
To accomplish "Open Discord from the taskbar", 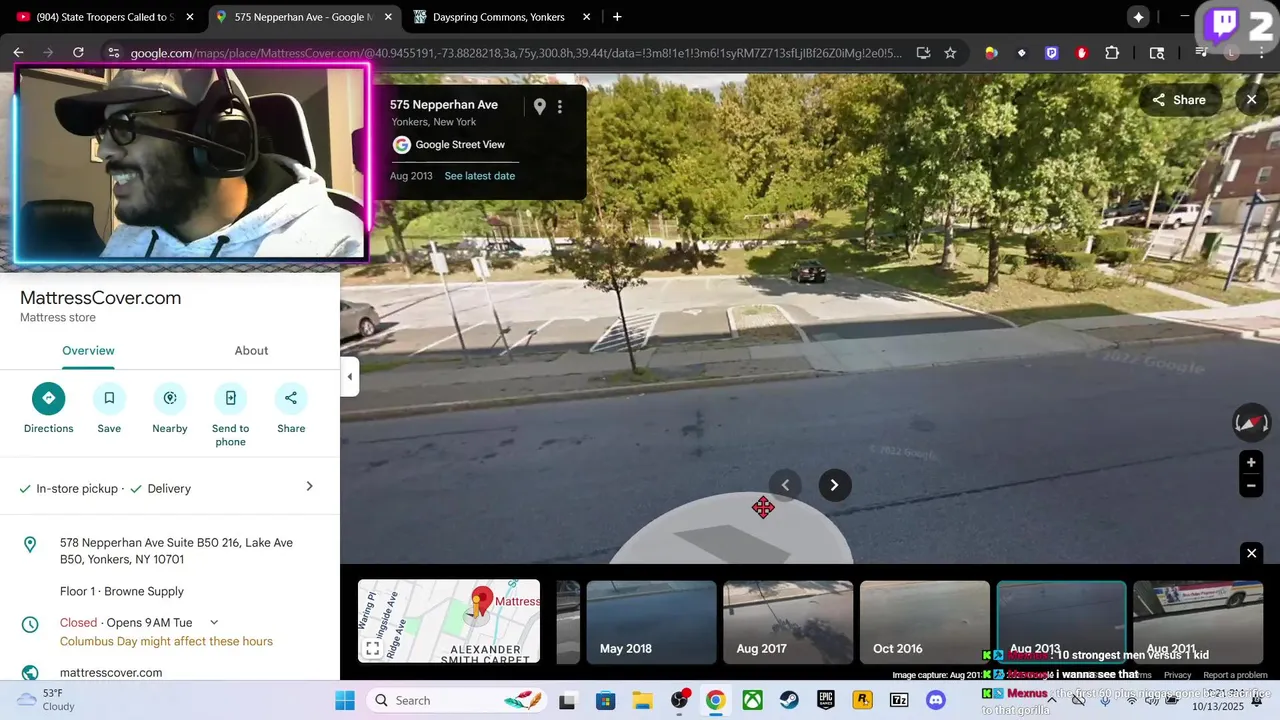I will (936, 700).
